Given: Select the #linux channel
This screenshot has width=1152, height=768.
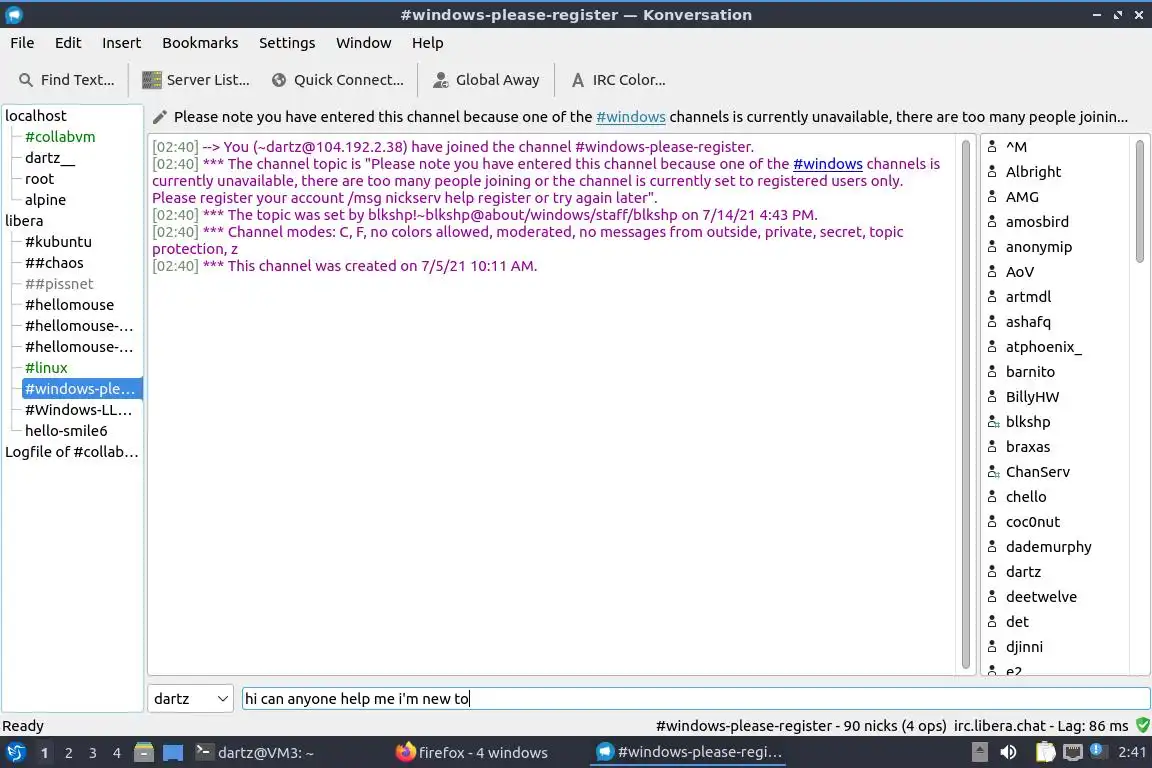Looking at the screenshot, I should point(46,368).
